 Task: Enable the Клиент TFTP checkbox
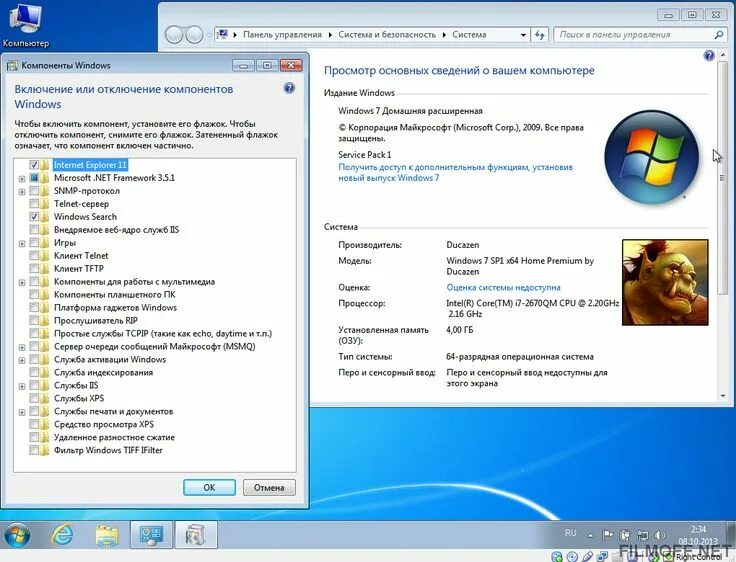pyautogui.click(x=34, y=269)
